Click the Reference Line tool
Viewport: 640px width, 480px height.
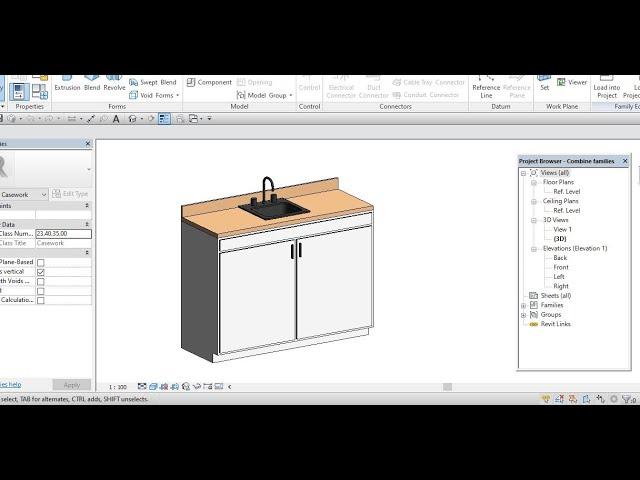486,88
